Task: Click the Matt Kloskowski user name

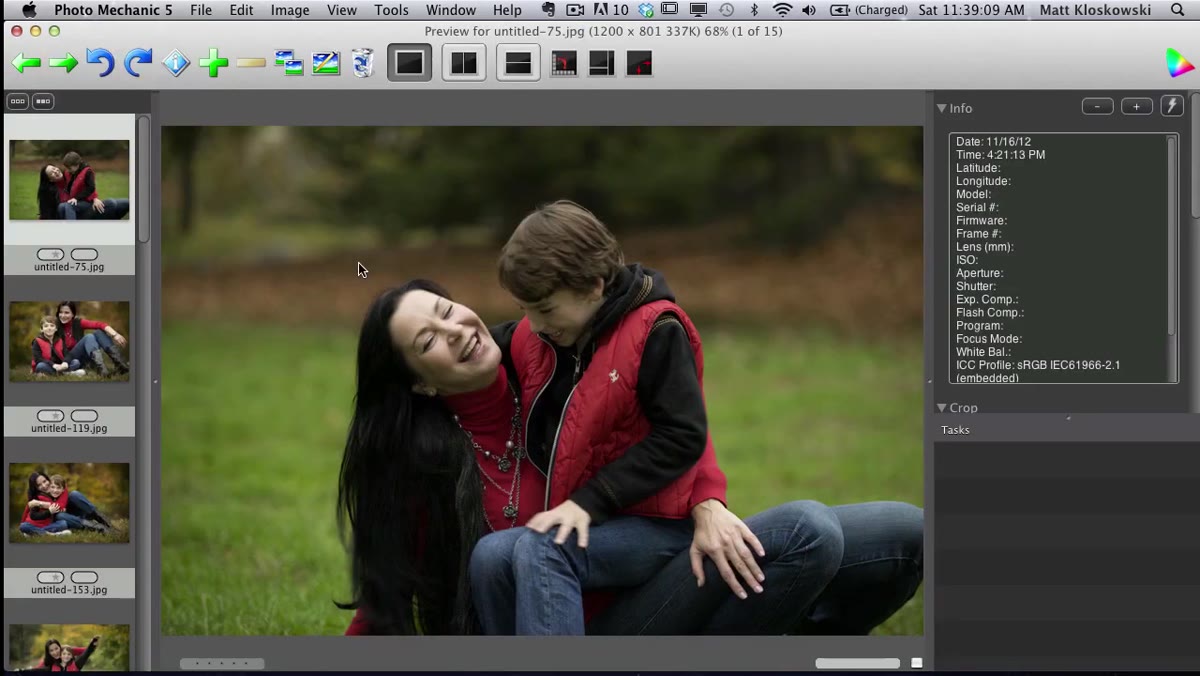Action: click(1096, 10)
